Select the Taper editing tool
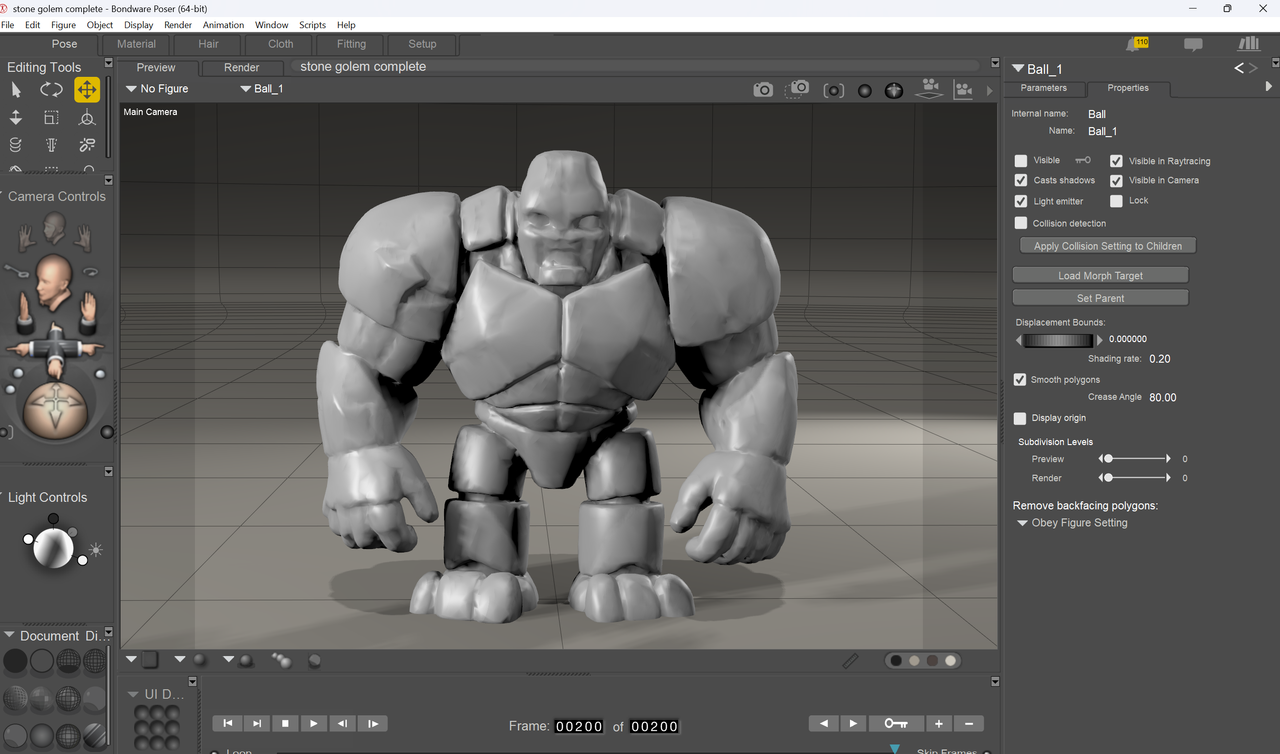Screen dimensions: 1280x754 [x=51, y=145]
